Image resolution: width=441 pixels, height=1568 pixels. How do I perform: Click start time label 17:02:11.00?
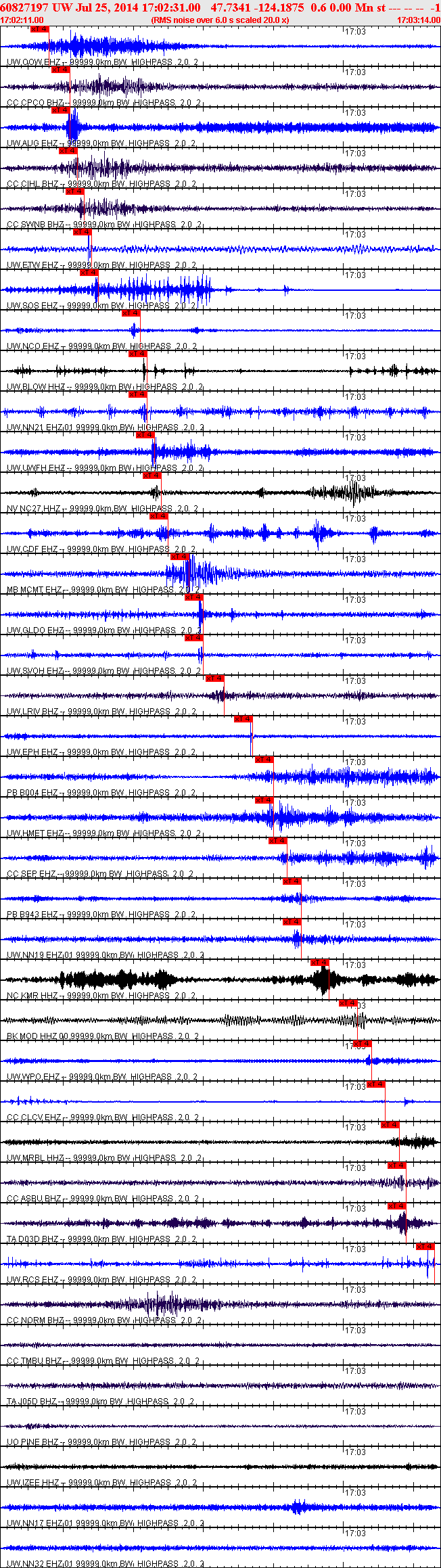click(22, 20)
